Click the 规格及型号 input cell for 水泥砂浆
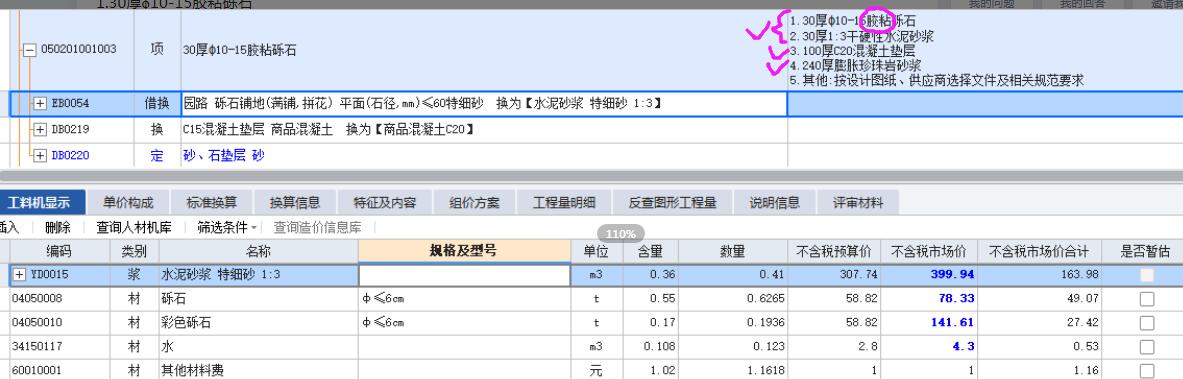 click(464, 275)
